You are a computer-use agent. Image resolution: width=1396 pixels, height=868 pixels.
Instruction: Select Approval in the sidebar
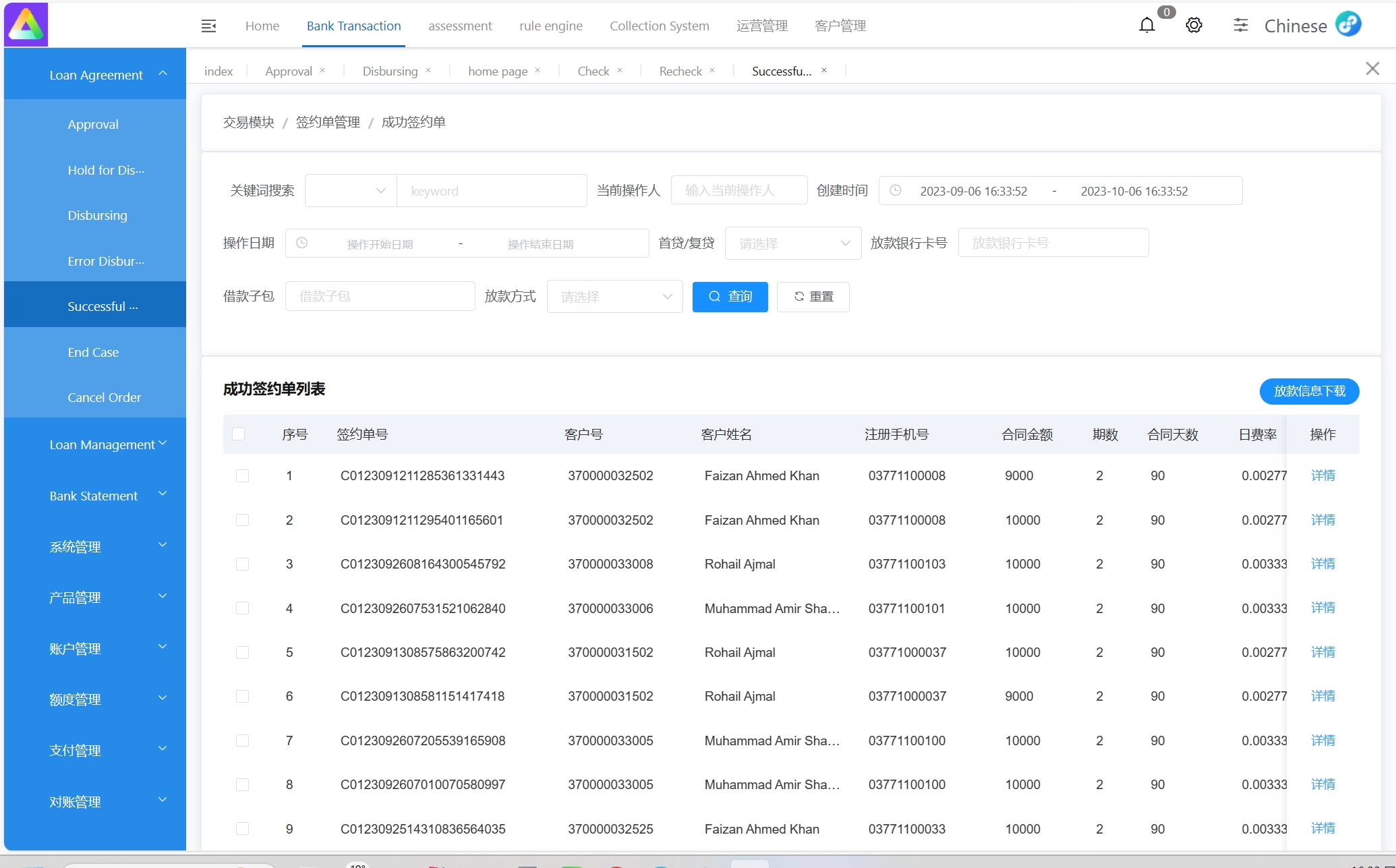click(95, 124)
